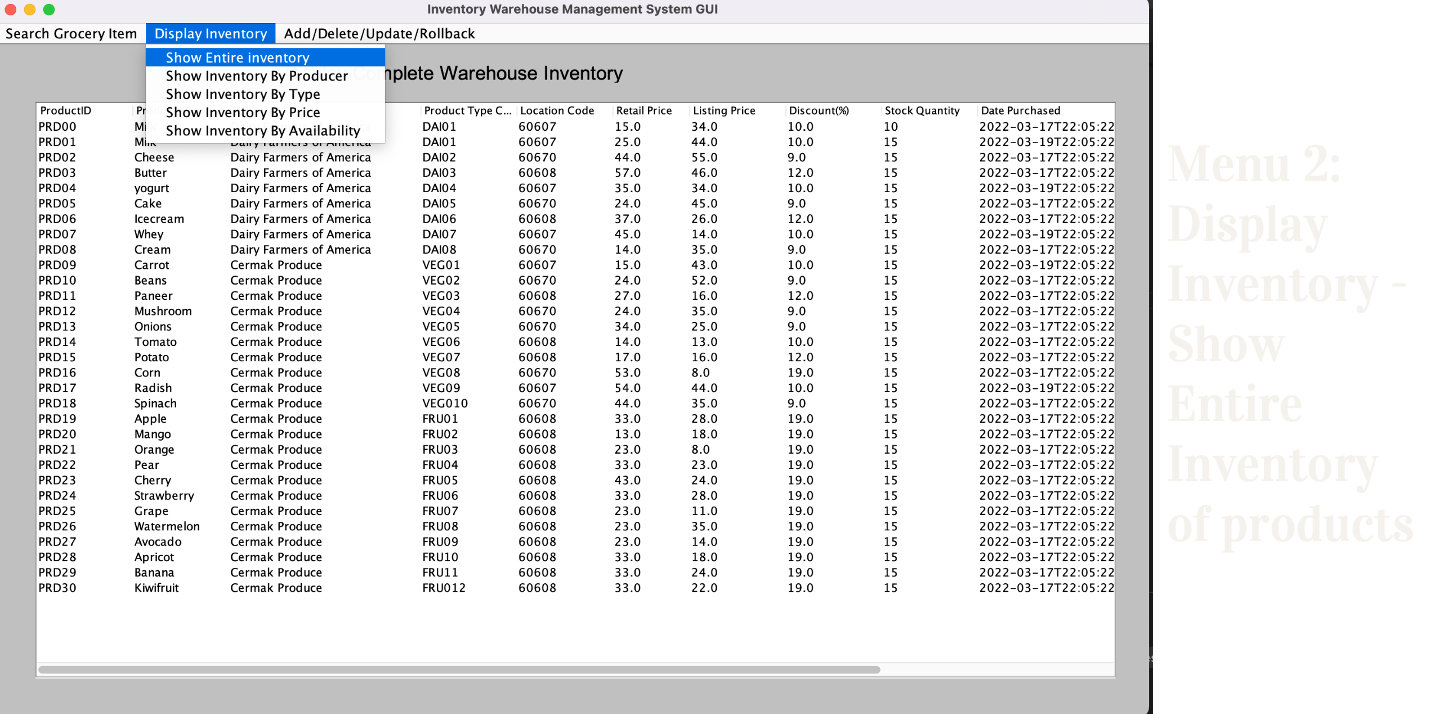Select Show Inventory By Producer
The image size is (1446, 714).
coord(265,76)
